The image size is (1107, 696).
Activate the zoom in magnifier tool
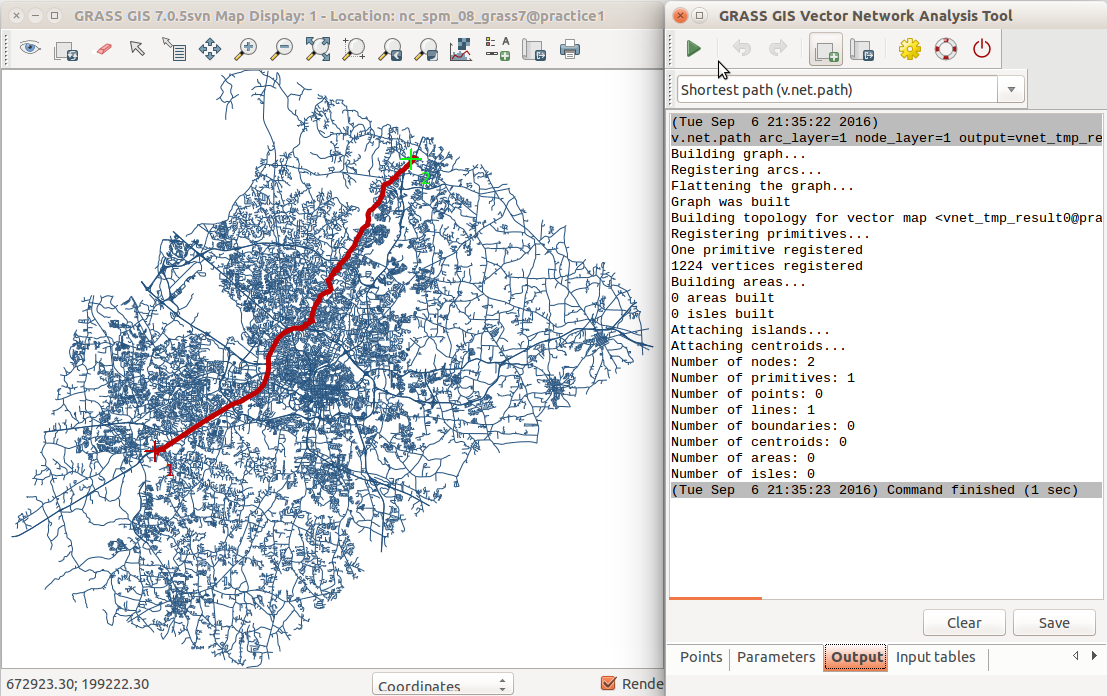tap(246, 48)
